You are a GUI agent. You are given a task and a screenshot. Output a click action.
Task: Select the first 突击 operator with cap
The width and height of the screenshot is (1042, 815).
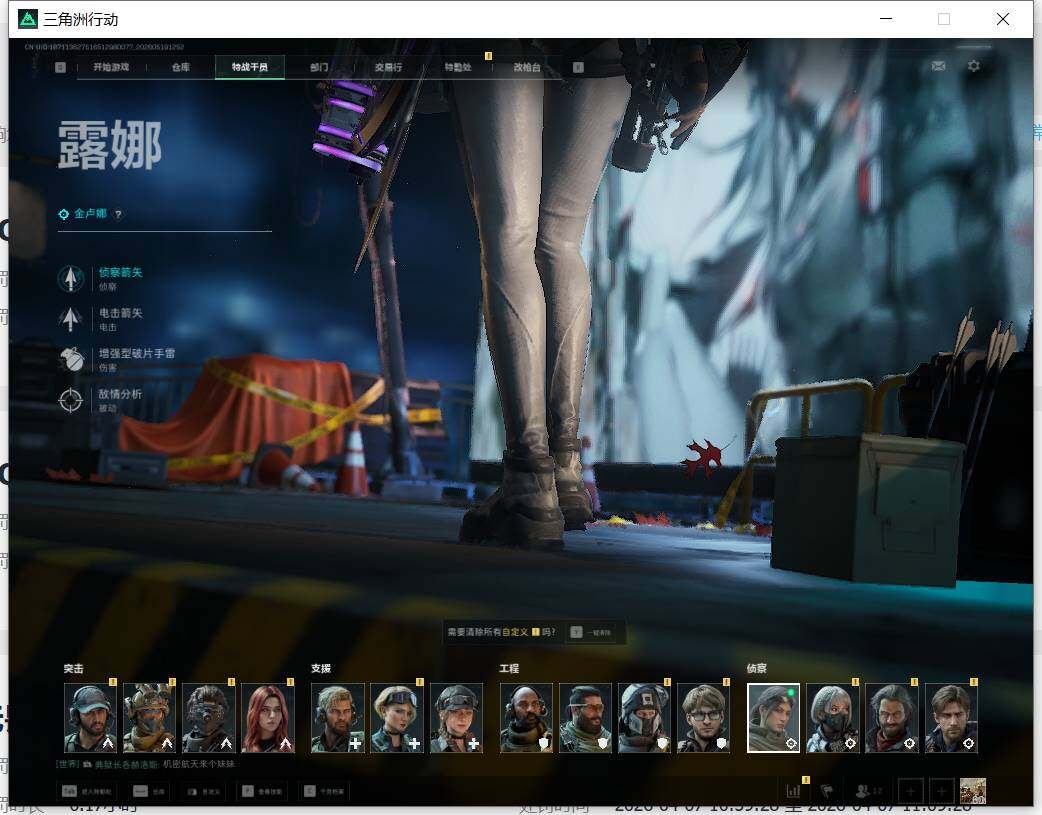coord(90,718)
